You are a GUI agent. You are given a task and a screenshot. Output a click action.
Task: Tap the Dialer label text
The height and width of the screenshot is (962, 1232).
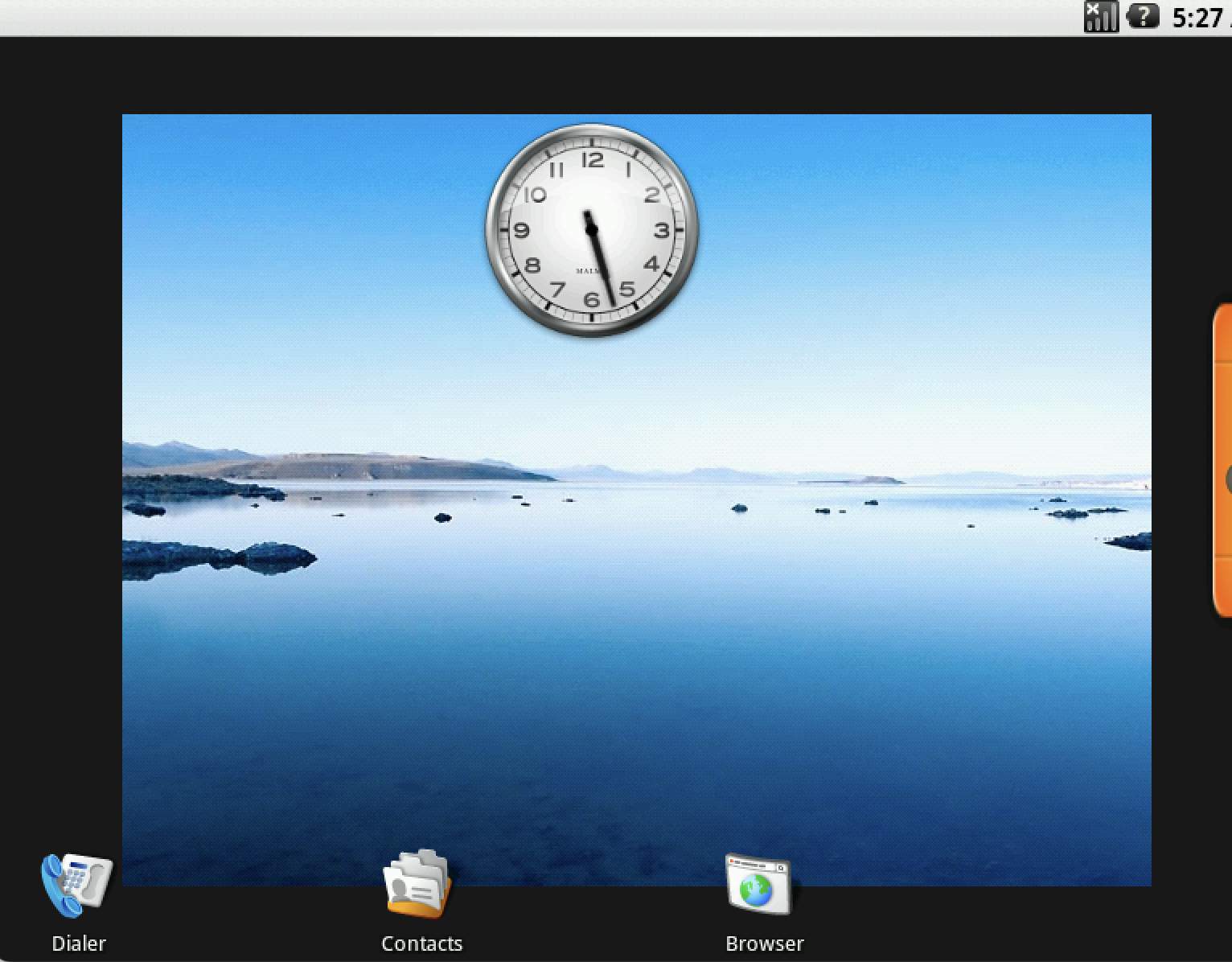[x=79, y=943]
